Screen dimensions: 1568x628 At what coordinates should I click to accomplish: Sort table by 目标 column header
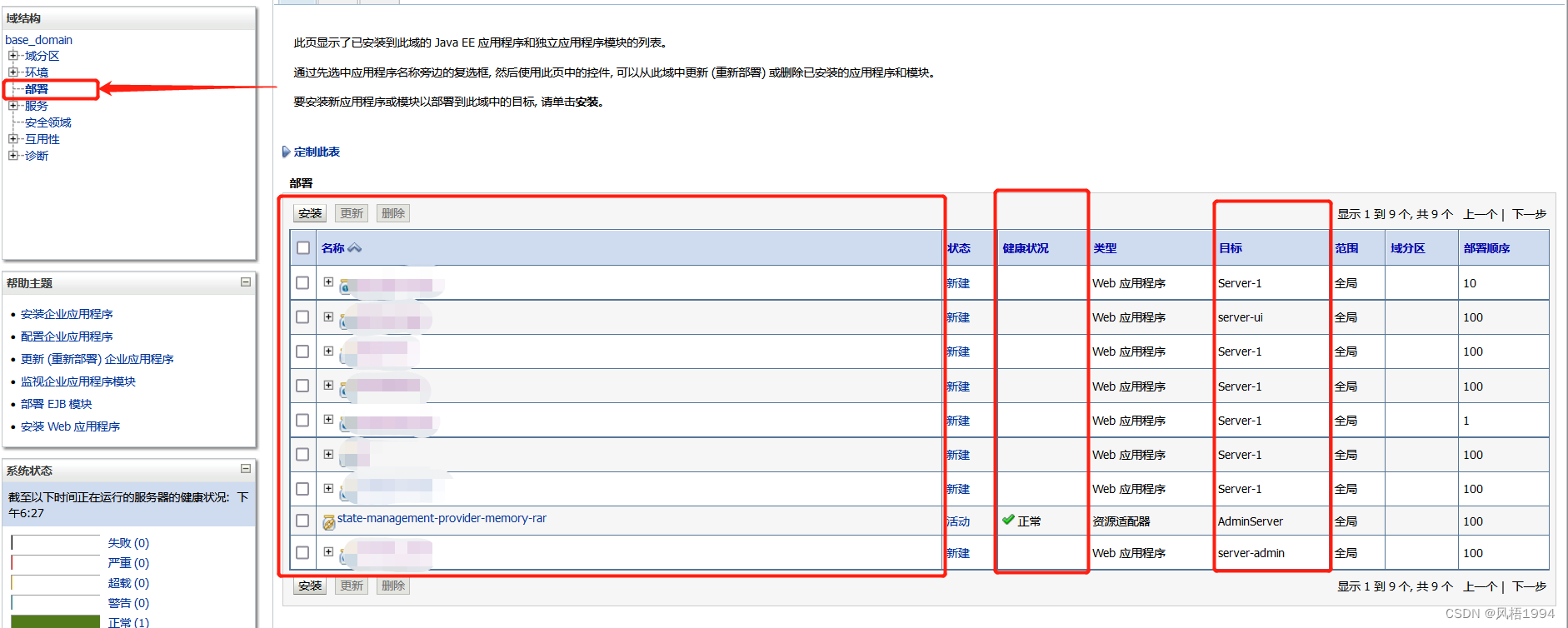coord(1231,248)
